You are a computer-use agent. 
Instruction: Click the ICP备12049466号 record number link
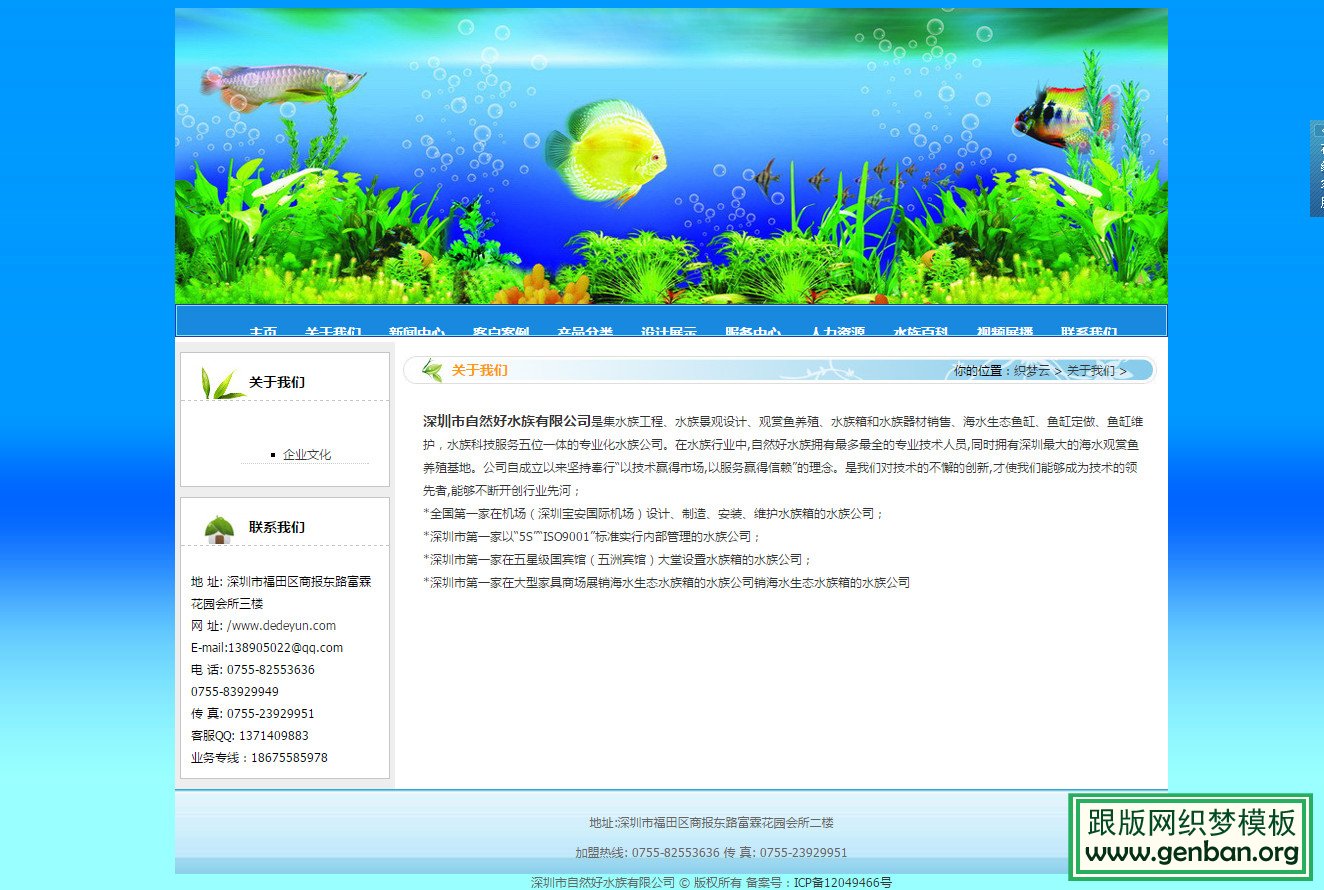pyautogui.click(x=840, y=883)
